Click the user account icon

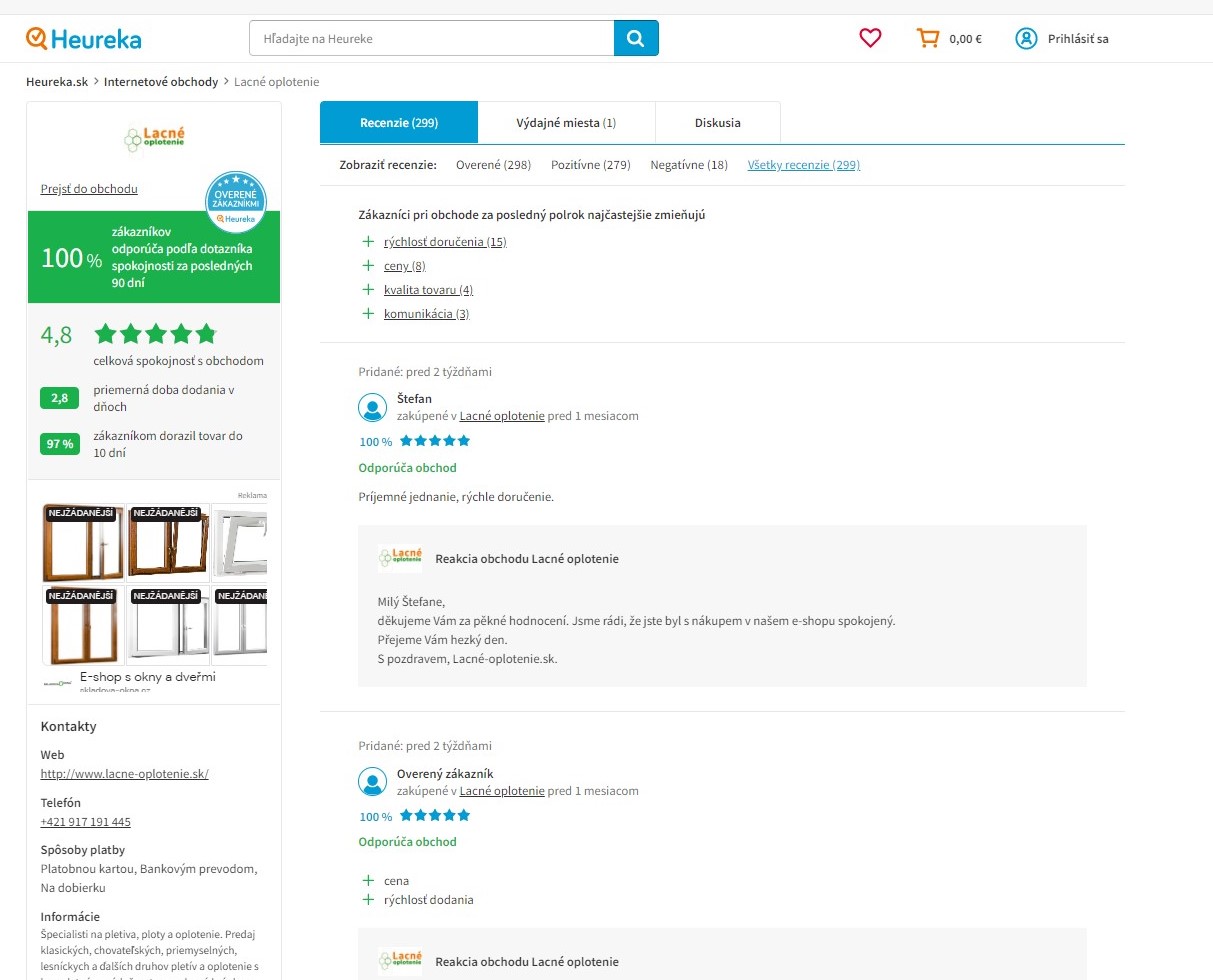click(1026, 39)
